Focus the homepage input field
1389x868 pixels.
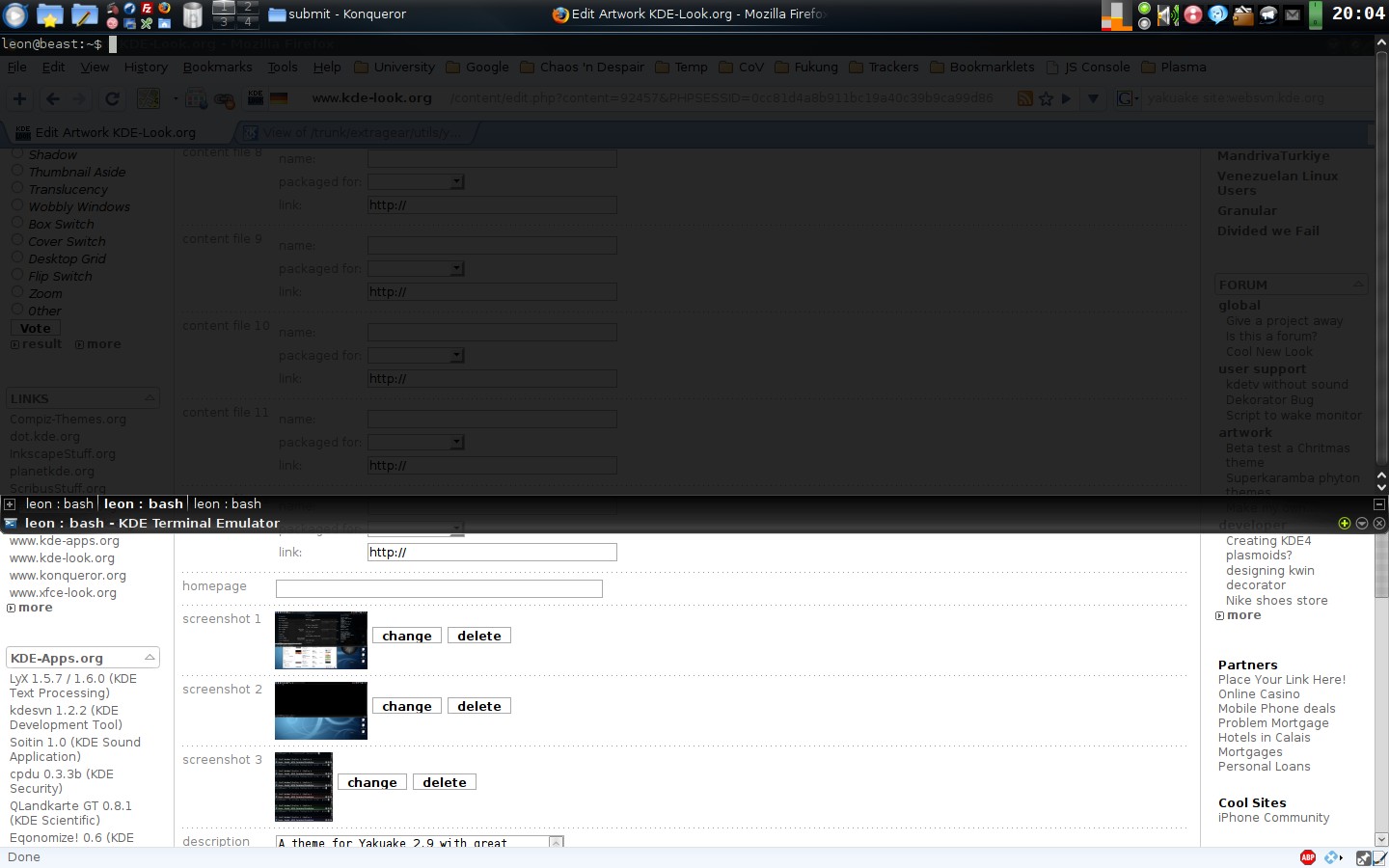(439, 588)
